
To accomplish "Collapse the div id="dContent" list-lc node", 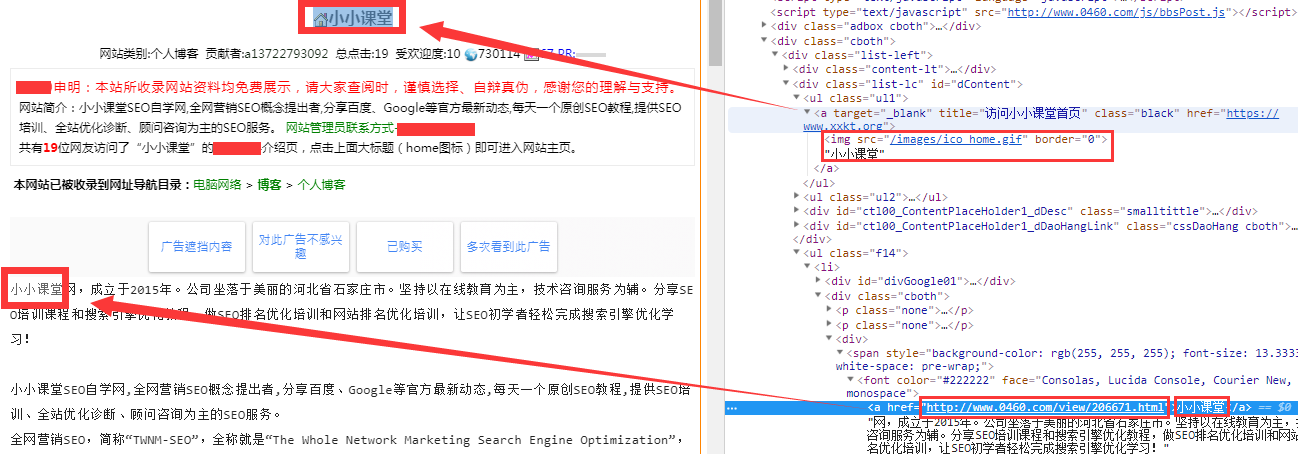I will click(786, 84).
